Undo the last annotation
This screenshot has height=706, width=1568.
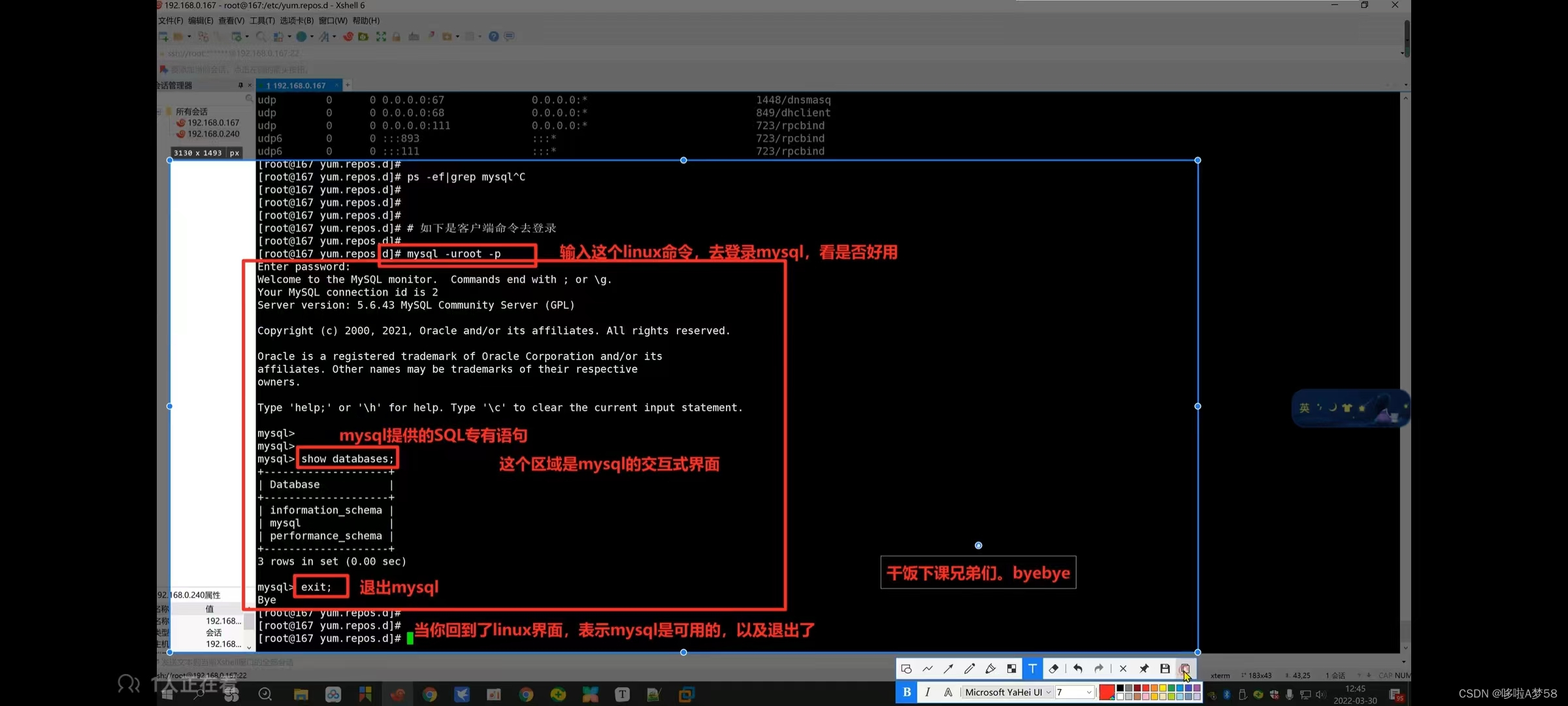point(1079,669)
